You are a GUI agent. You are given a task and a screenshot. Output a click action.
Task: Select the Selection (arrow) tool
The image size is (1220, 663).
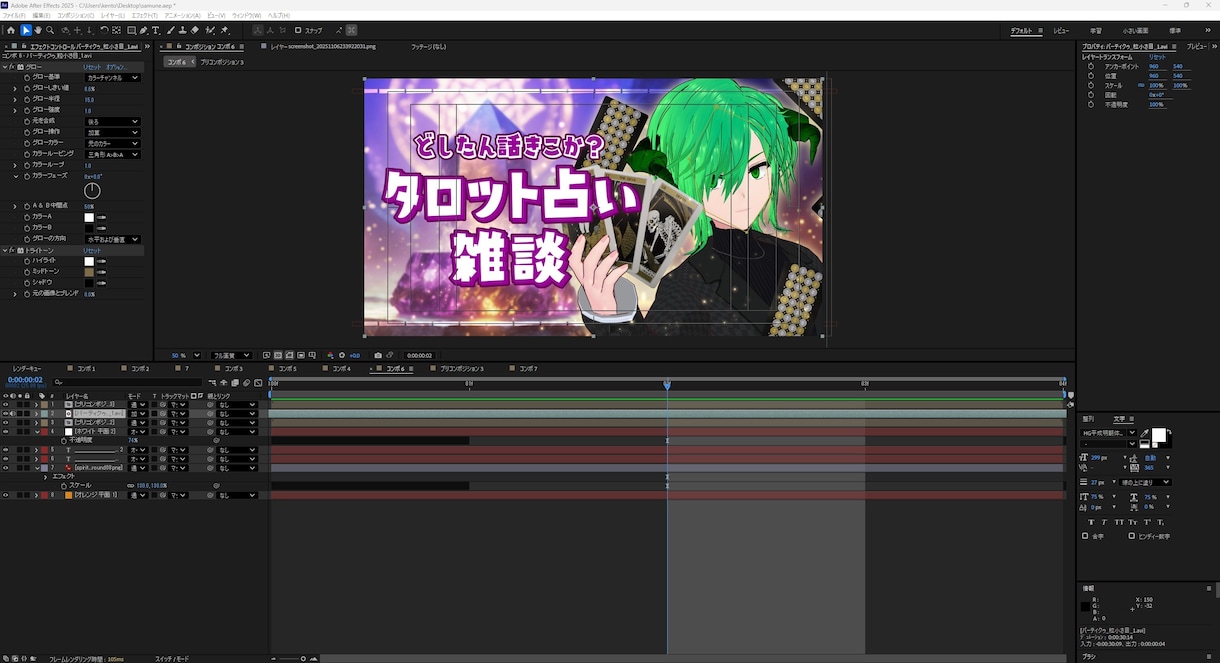(26, 30)
